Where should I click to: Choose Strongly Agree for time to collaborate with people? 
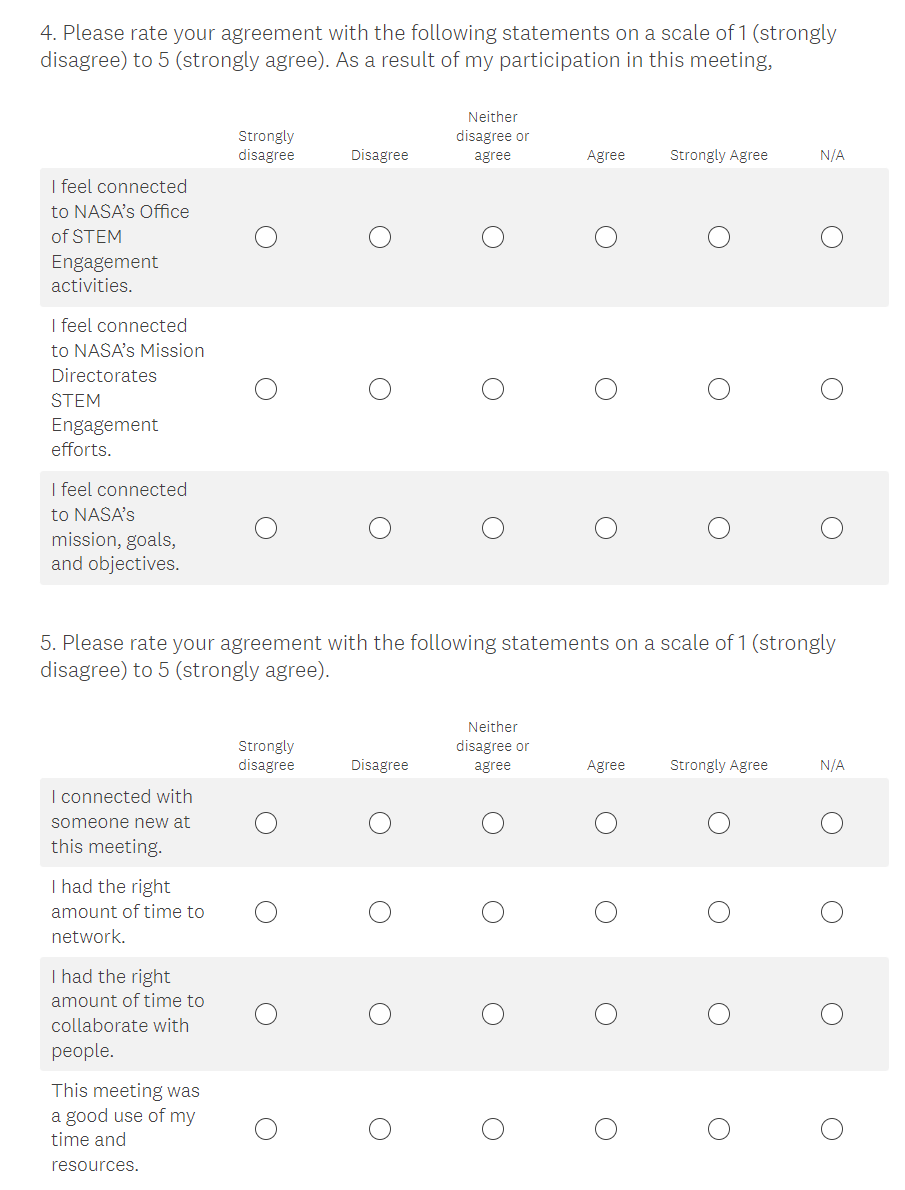718,1014
